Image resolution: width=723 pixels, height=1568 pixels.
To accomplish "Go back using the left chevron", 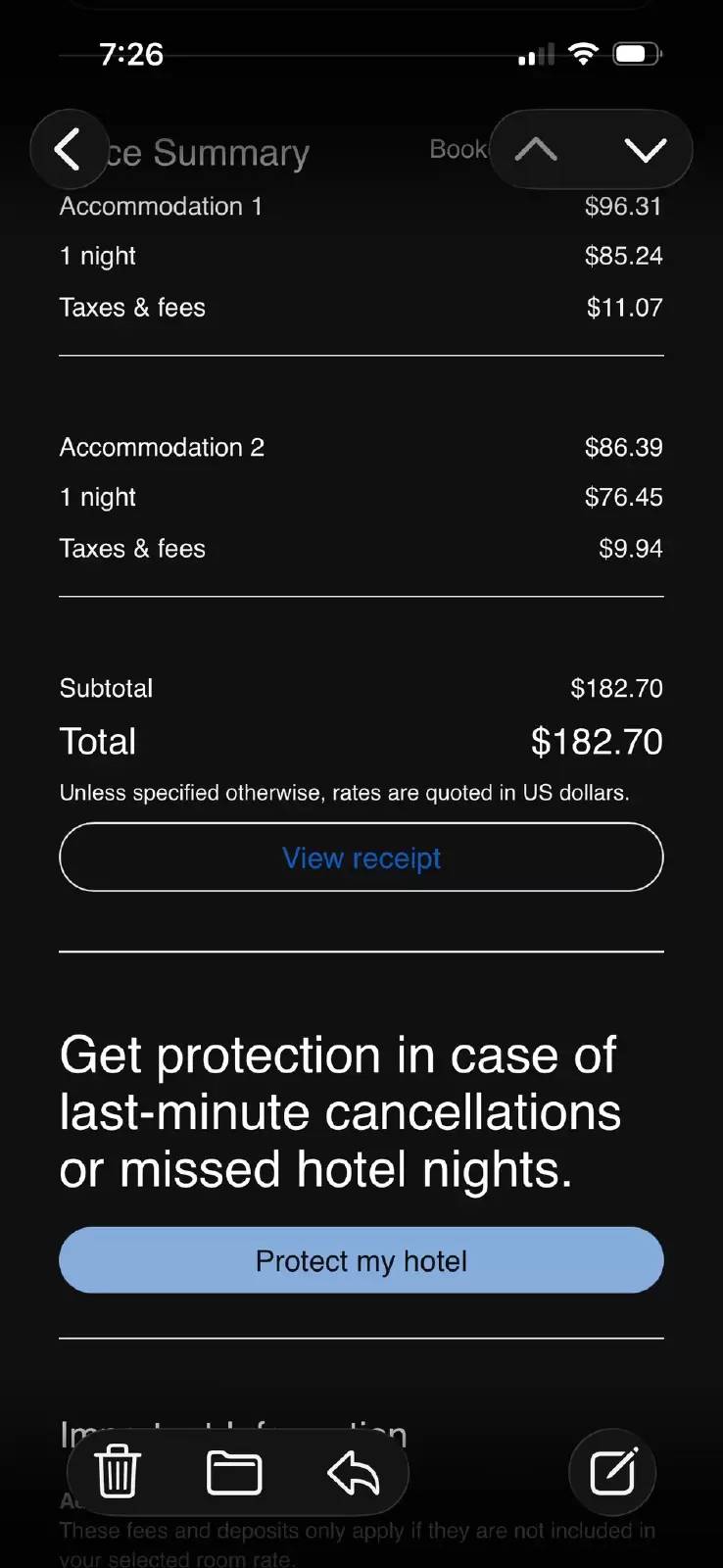I will (x=68, y=150).
